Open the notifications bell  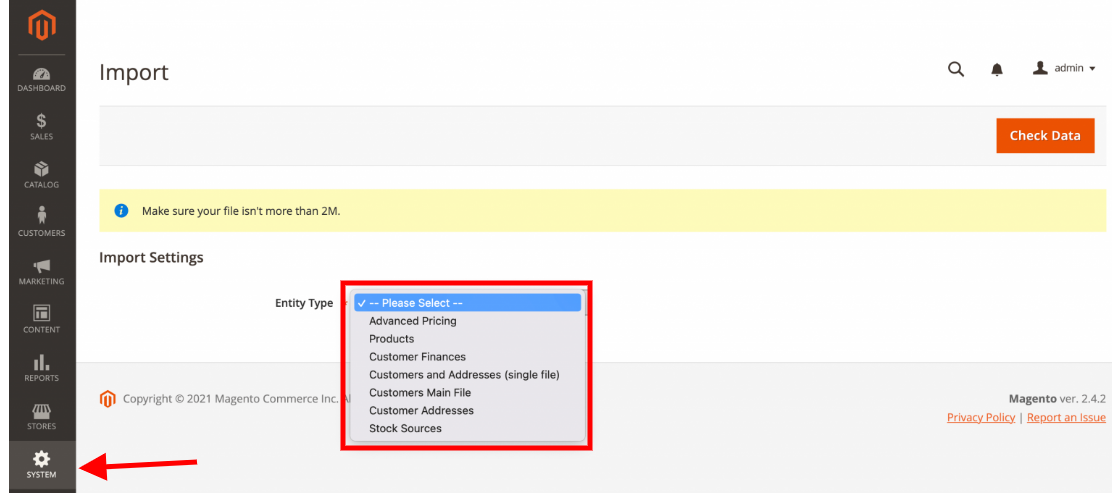(x=997, y=69)
